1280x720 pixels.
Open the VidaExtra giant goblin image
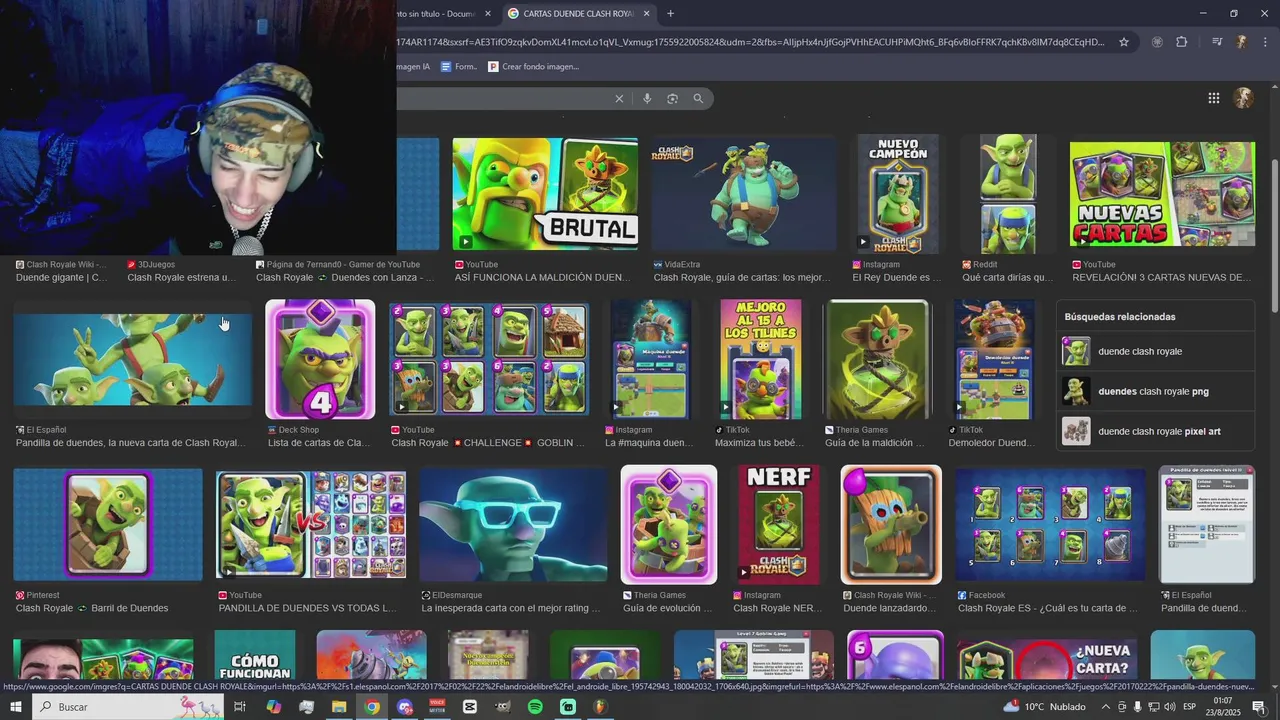pos(744,194)
